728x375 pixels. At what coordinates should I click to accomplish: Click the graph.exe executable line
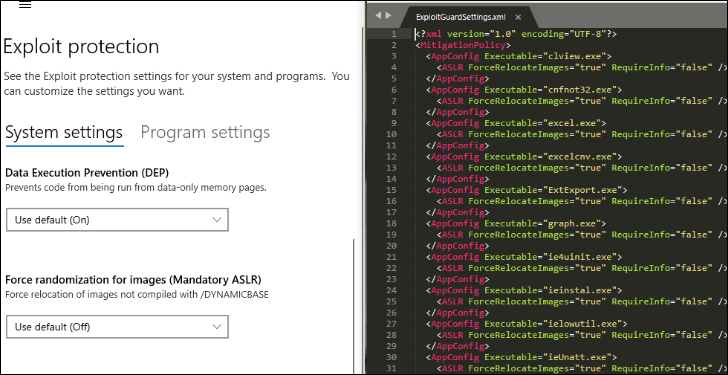[516, 223]
